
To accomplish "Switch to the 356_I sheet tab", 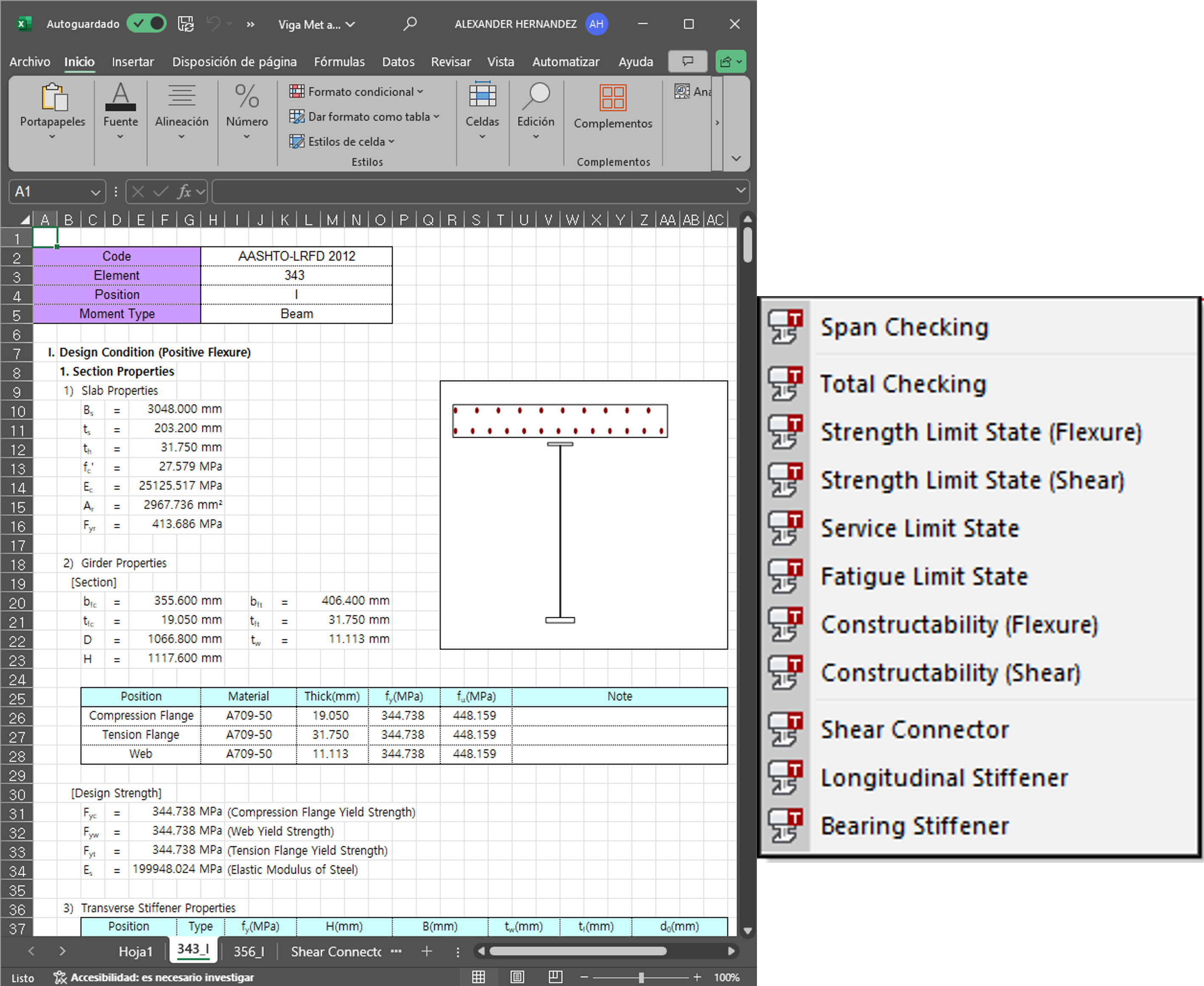I will 249,951.
